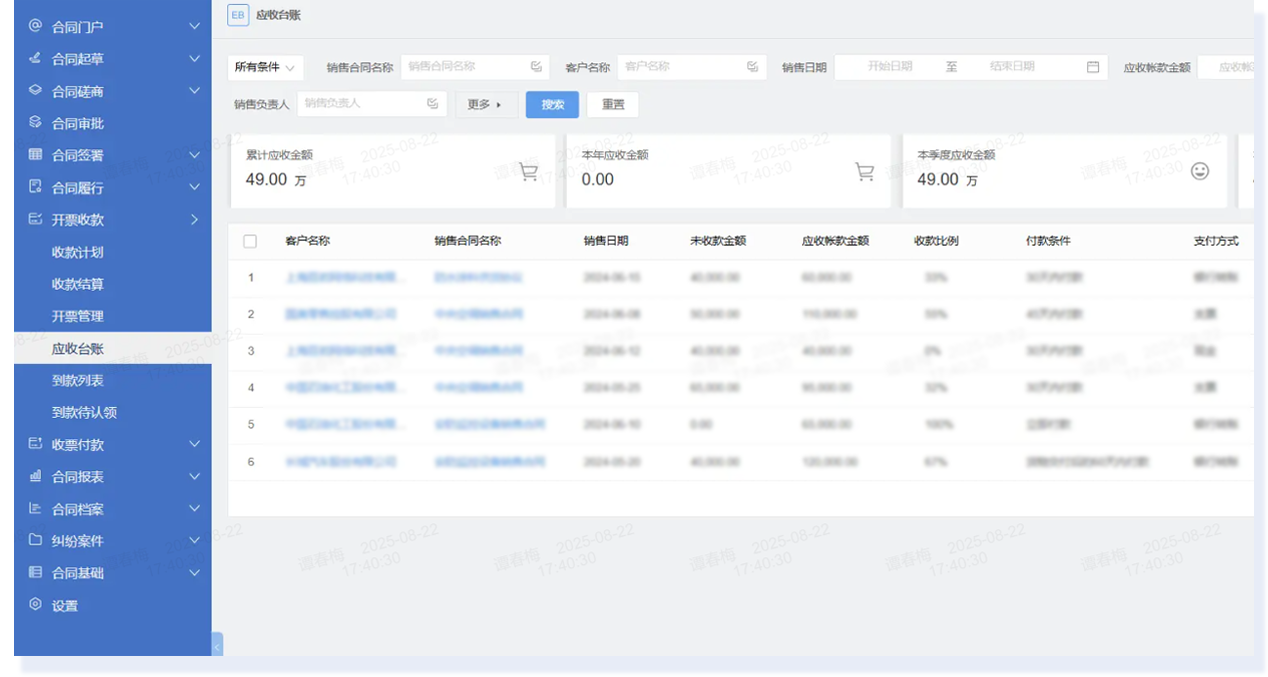Focus the 客户名称 input field
This screenshot has width=1268, height=677.
(x=692, y=67)
